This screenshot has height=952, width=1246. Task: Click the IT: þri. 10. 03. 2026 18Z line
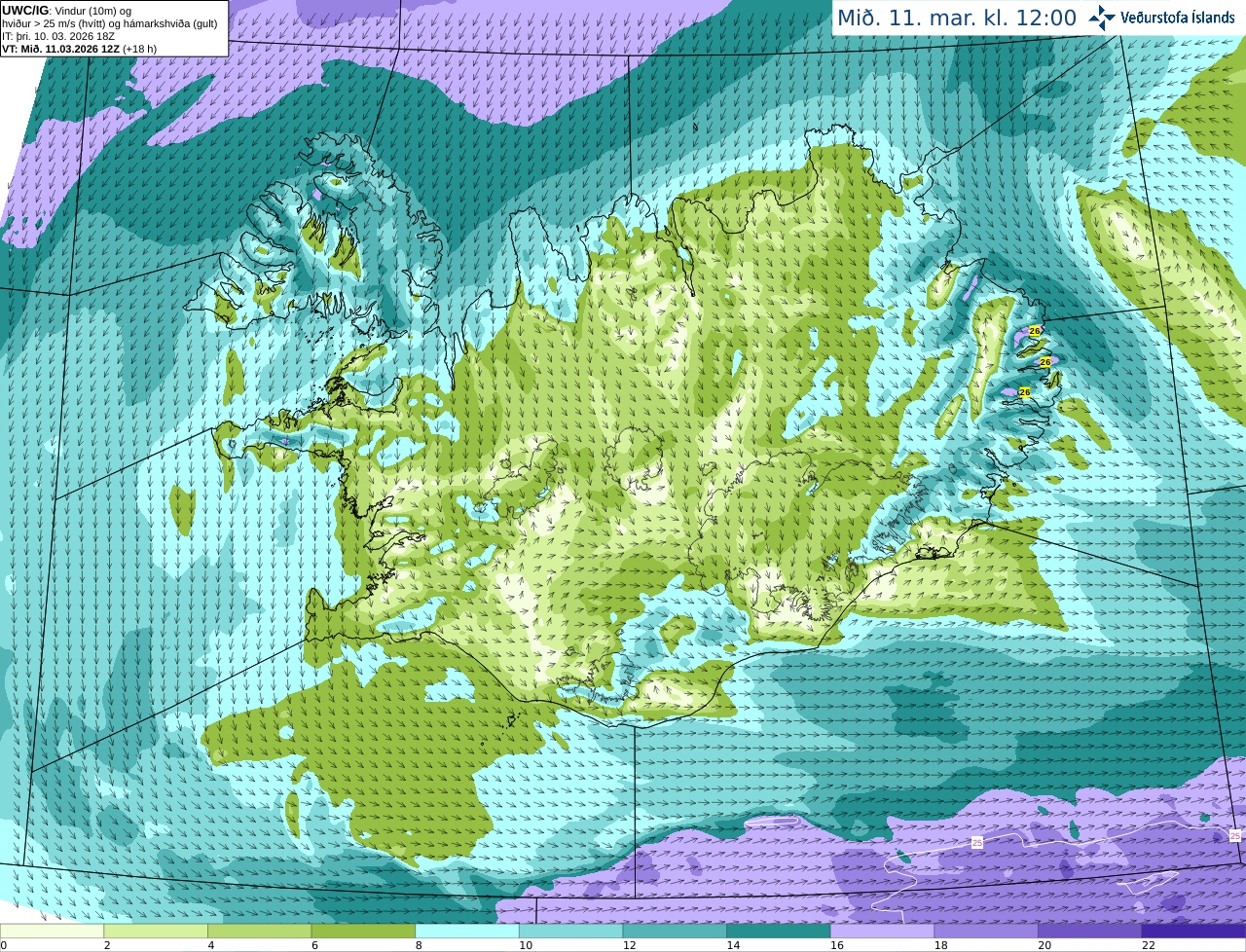[x=58, y=36]
